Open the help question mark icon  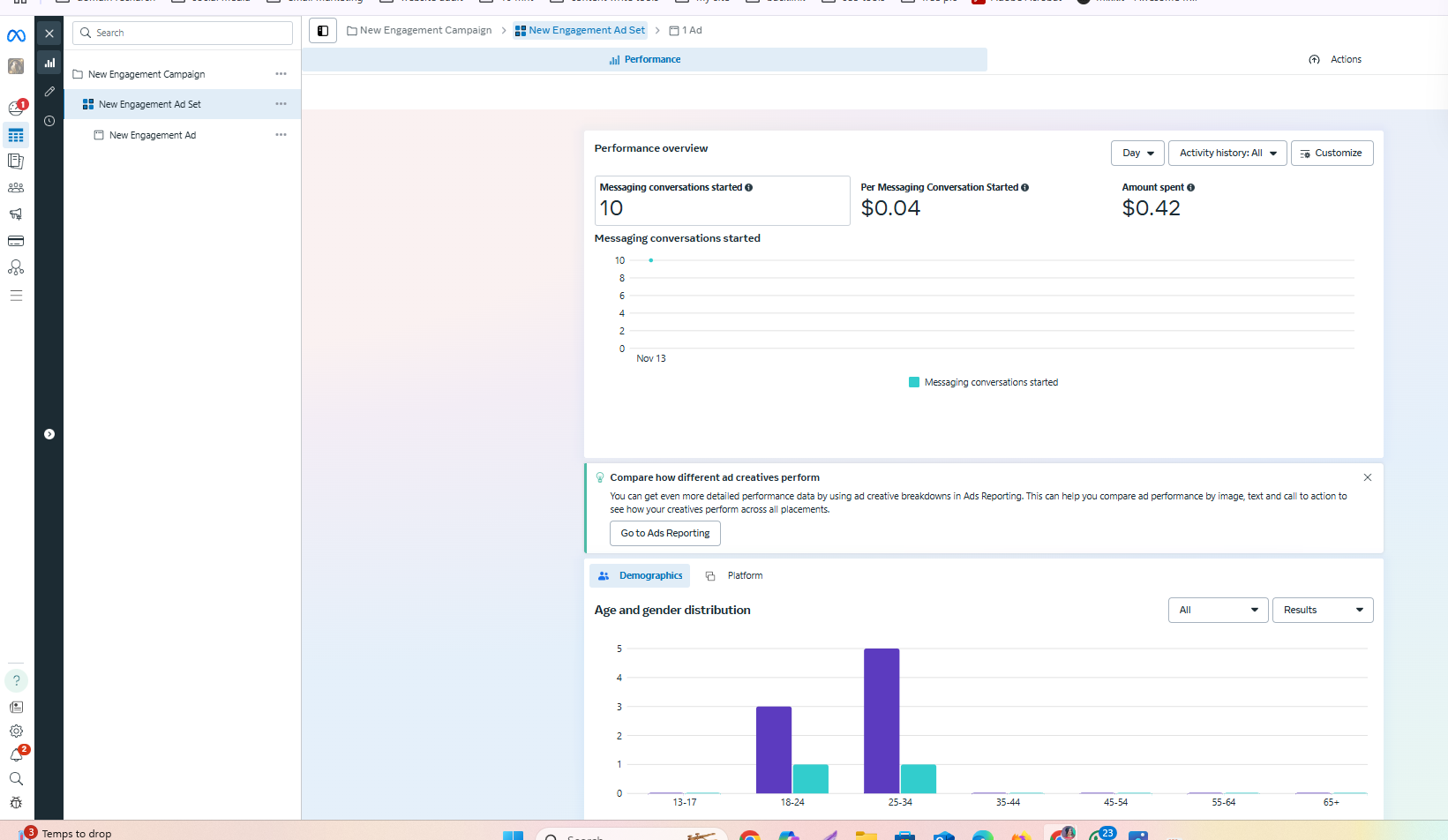point(16,680)
